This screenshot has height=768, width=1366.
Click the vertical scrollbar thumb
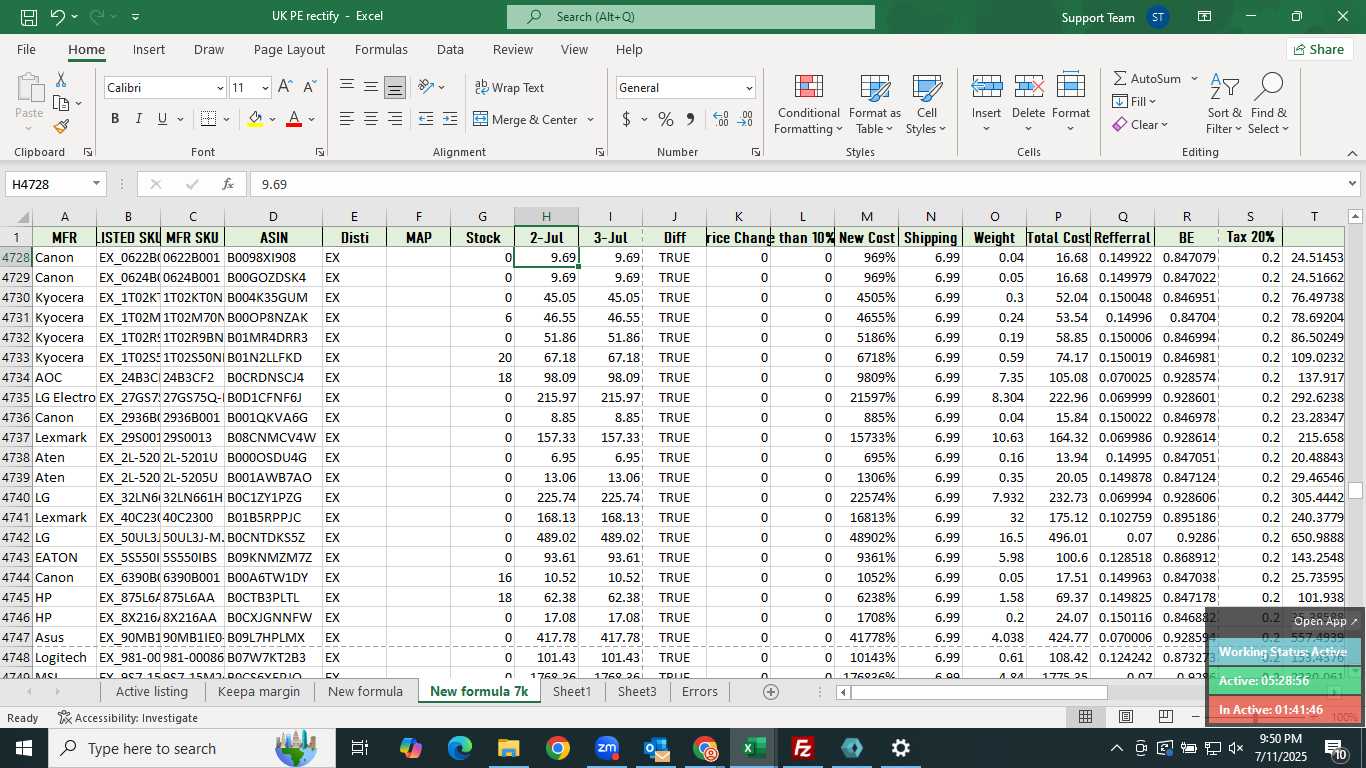(1356, 490)
